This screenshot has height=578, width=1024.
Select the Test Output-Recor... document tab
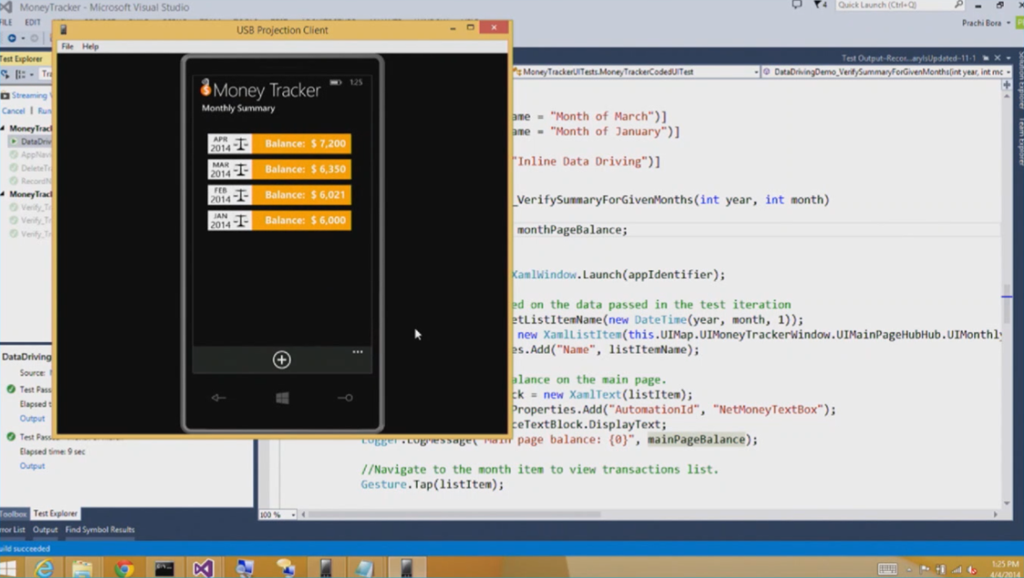[x=908, y=58]
